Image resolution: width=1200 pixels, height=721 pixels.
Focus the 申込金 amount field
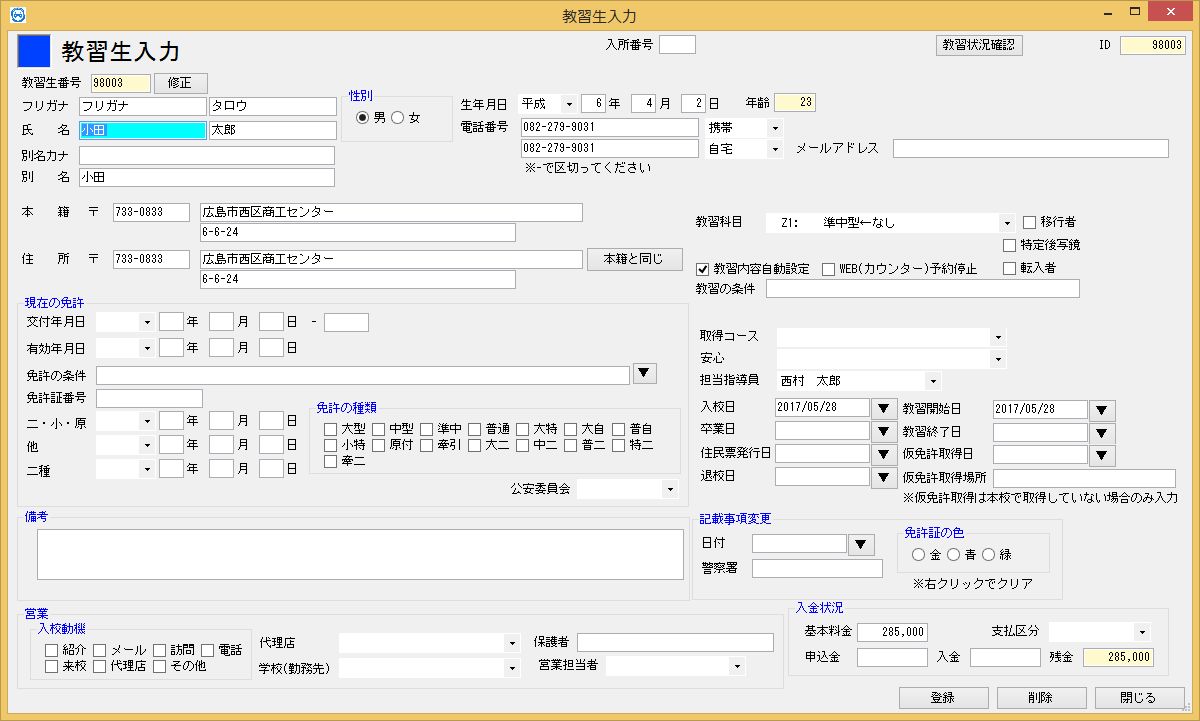coord(892,657)
